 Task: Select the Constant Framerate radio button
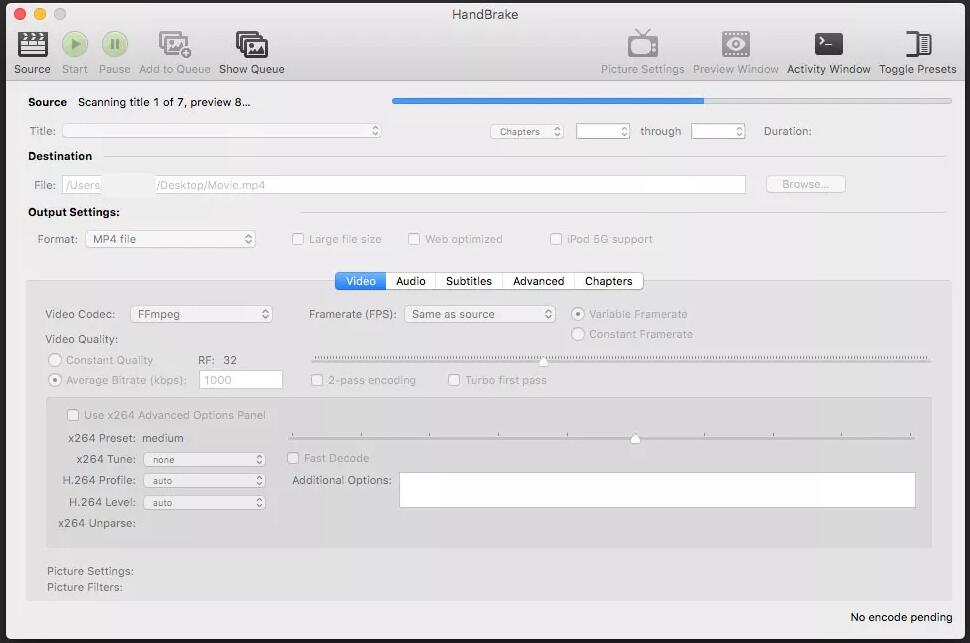point(578,334)
